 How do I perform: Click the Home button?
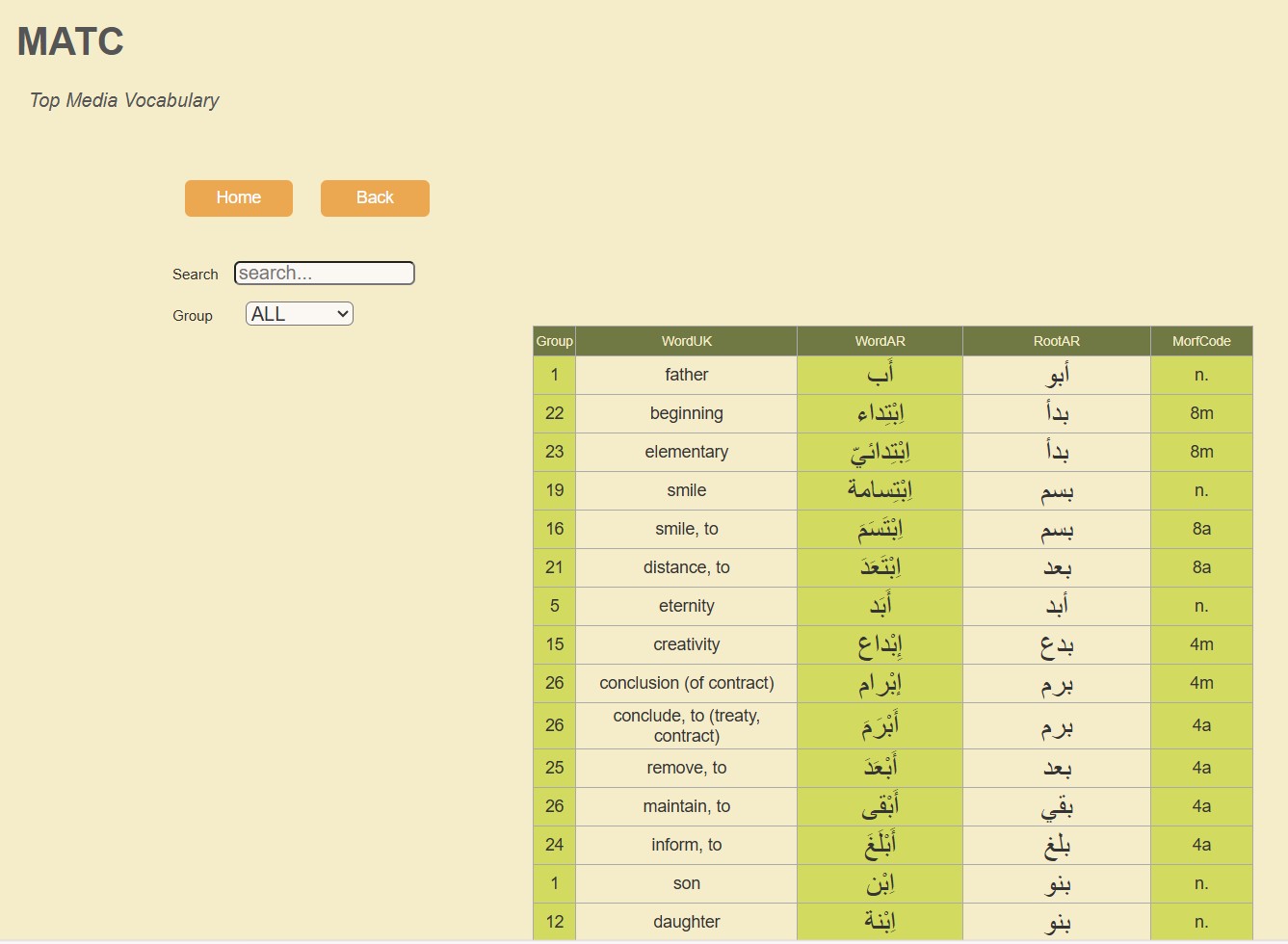click(x=239, y=197)
